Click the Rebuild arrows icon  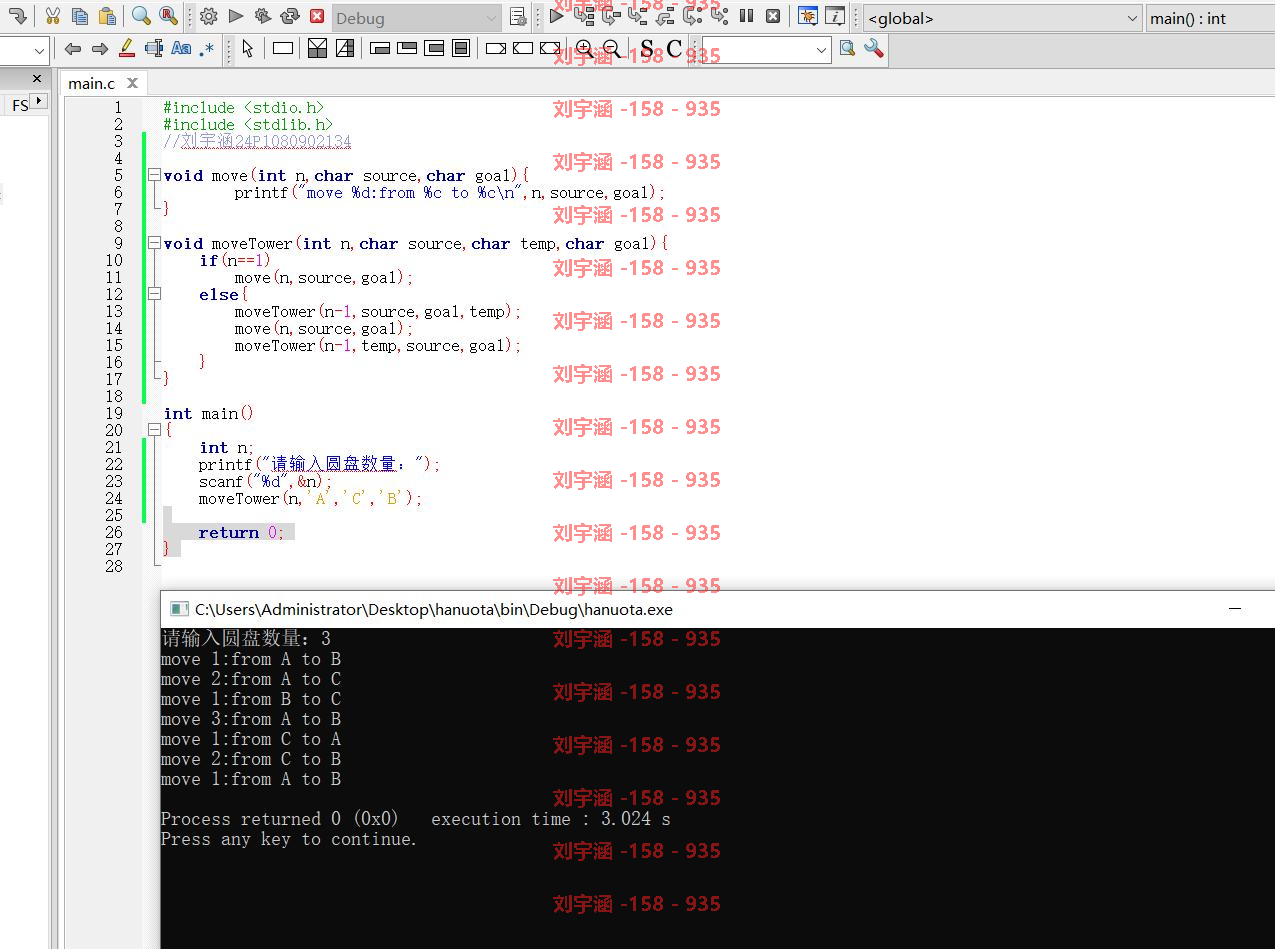click(290, 16)
